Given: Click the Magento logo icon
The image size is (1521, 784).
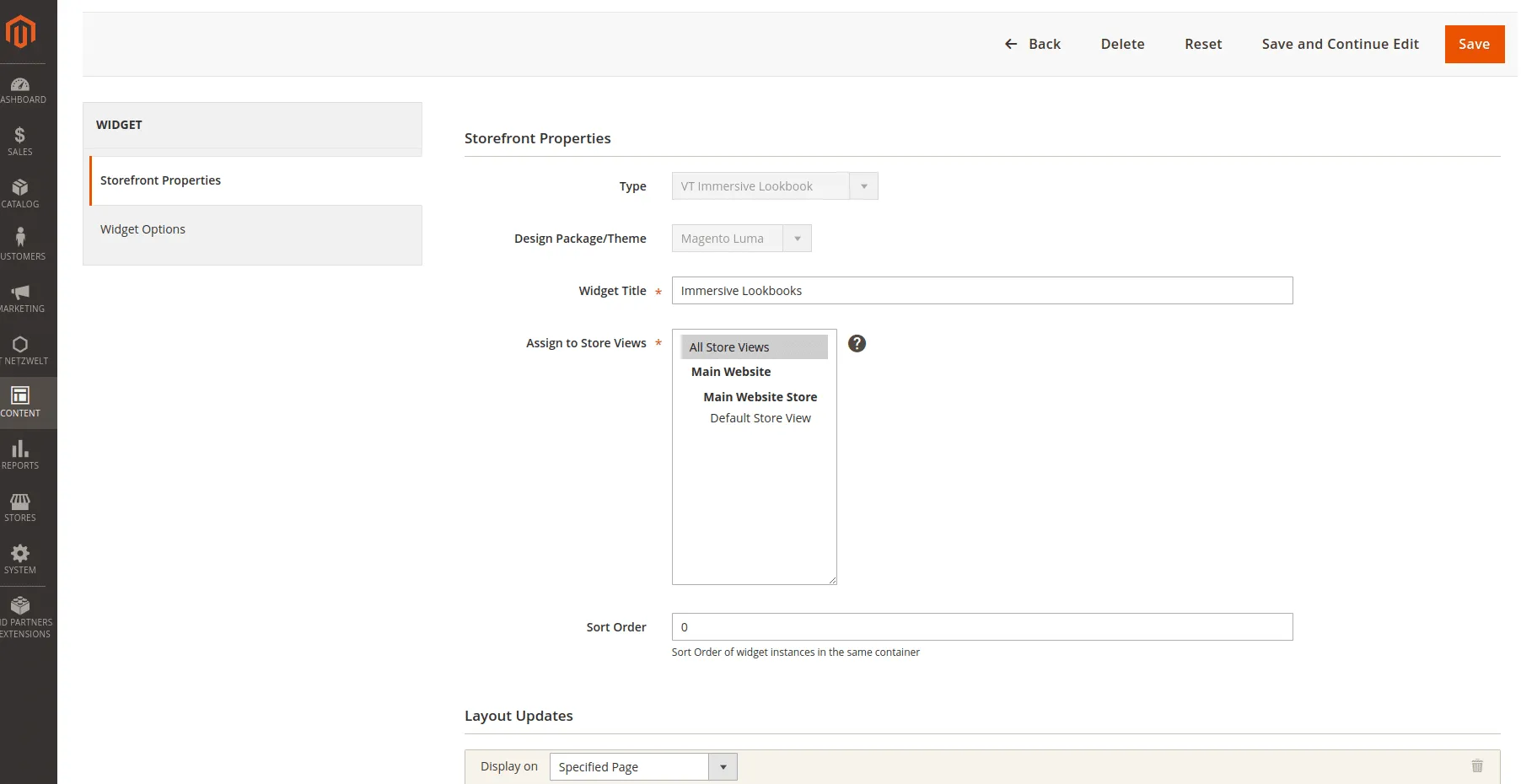Looking at the screenshot, I should coord(20,32).
